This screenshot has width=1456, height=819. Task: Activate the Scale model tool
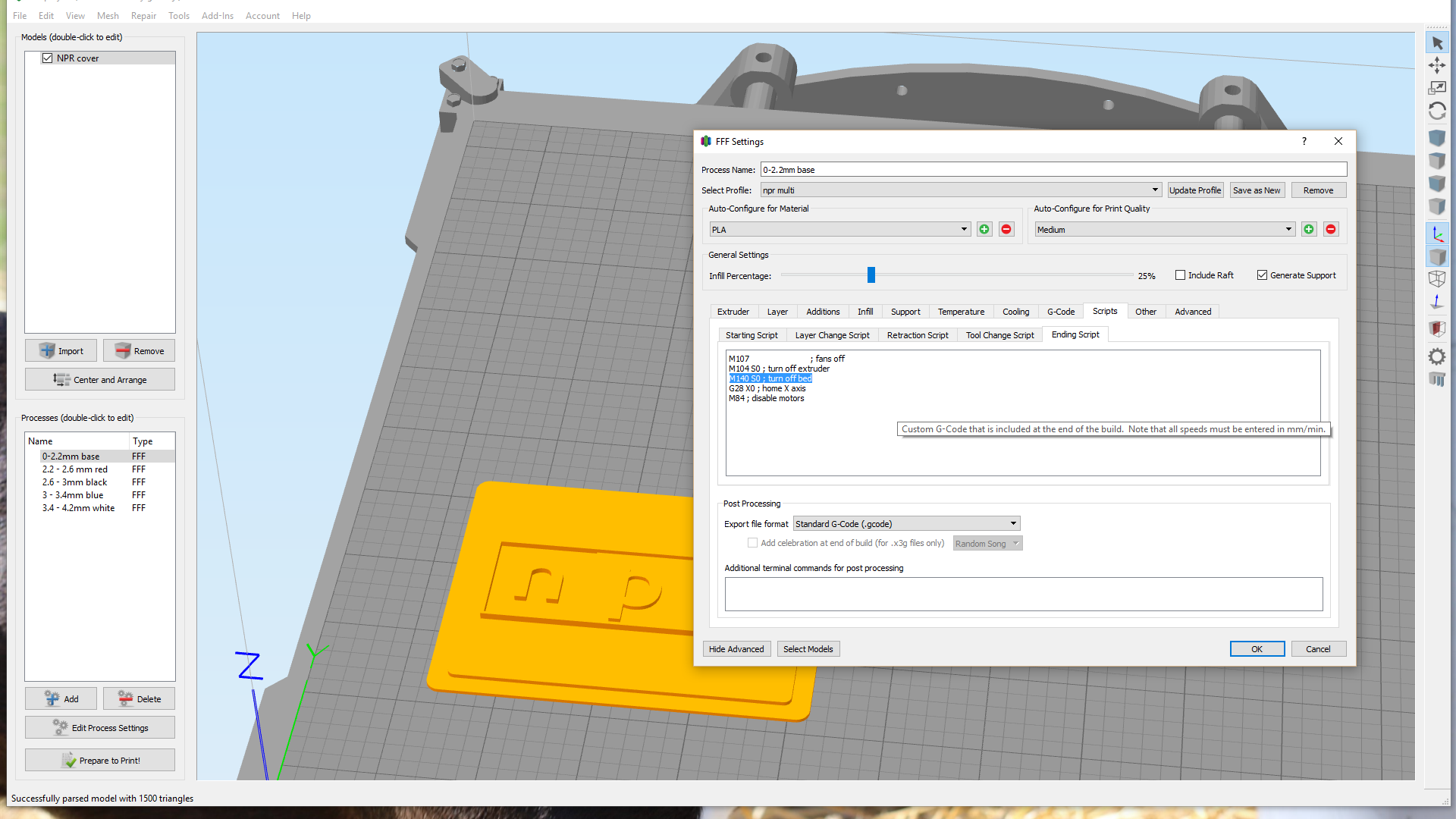tap(1436, 88)
